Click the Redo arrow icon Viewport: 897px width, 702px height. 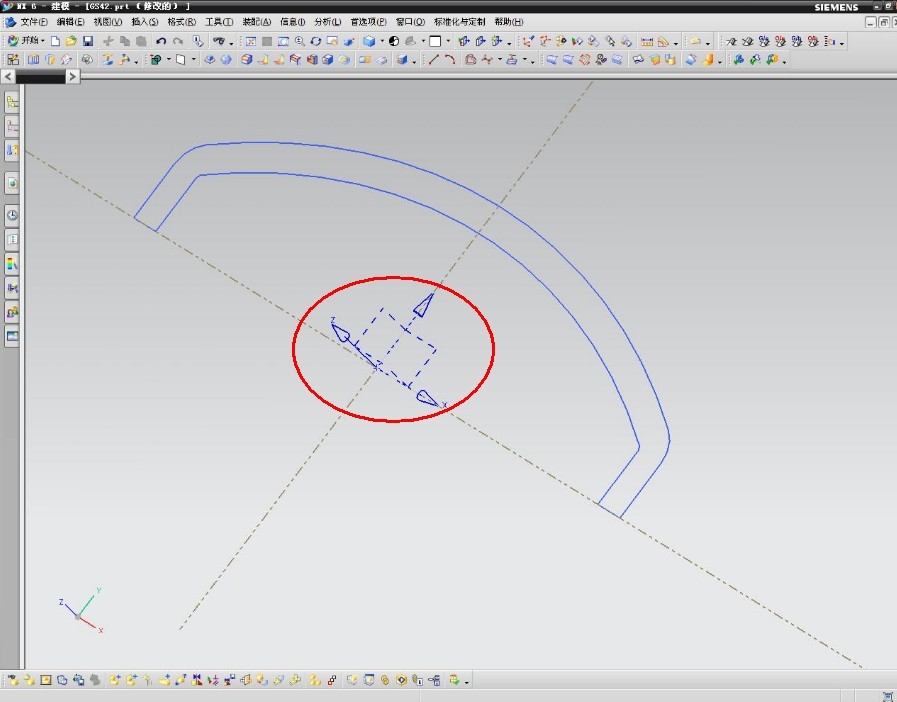(x=178, y=41)
